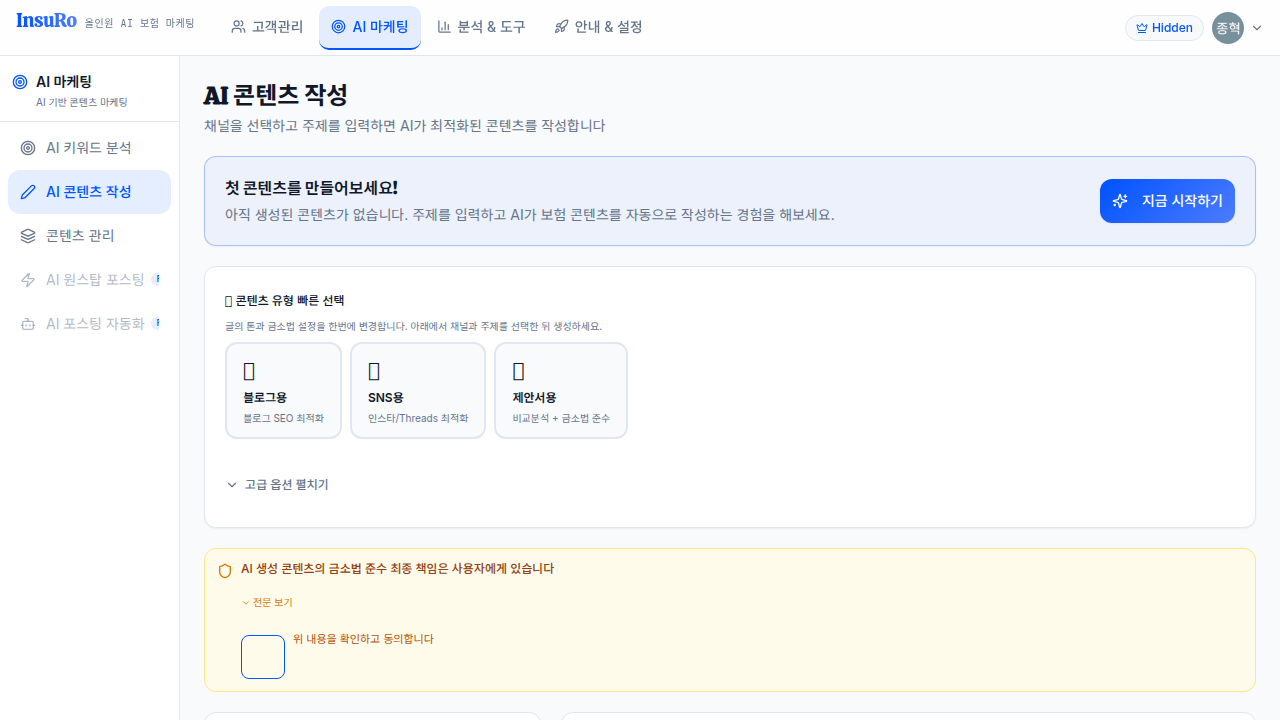The width and height of the screenshot is (1280, 720).
Task: Click the pencil icon beside AI 콘텐츠 작성
Action: pos(28,192)
